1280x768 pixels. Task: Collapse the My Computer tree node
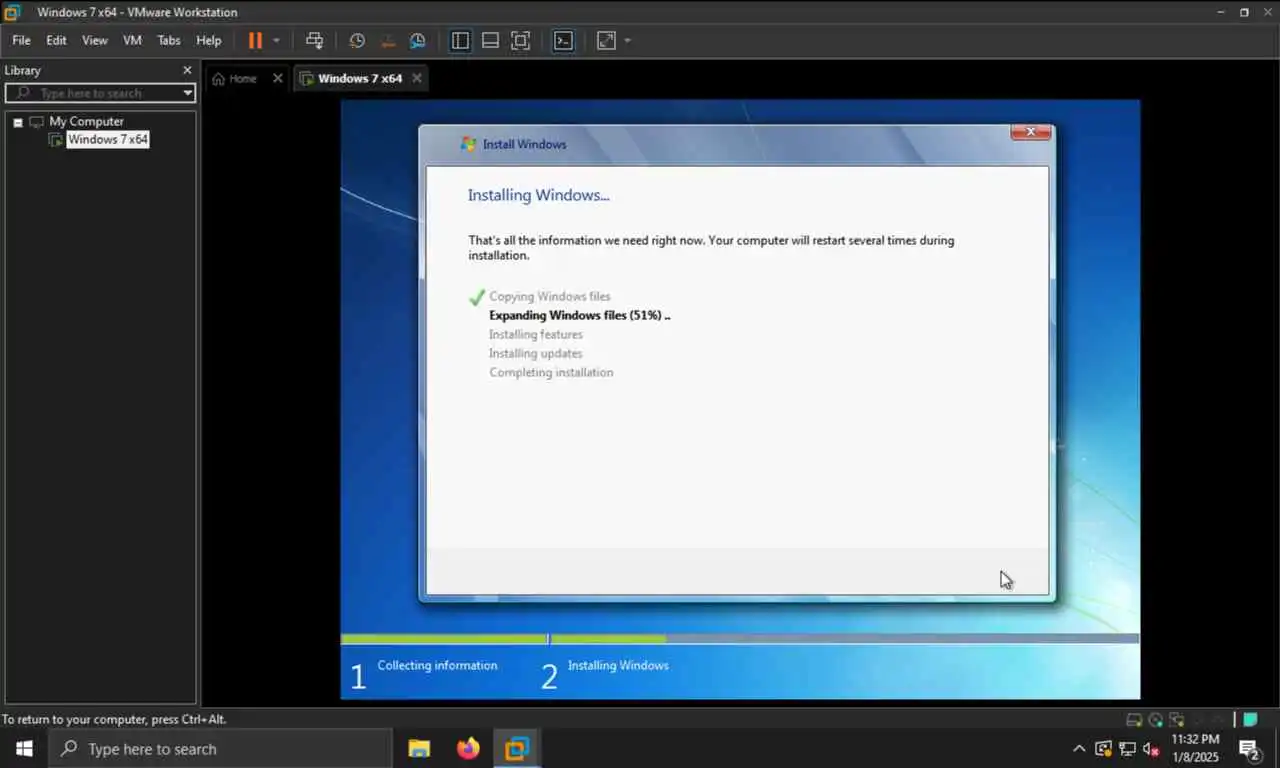18,122
